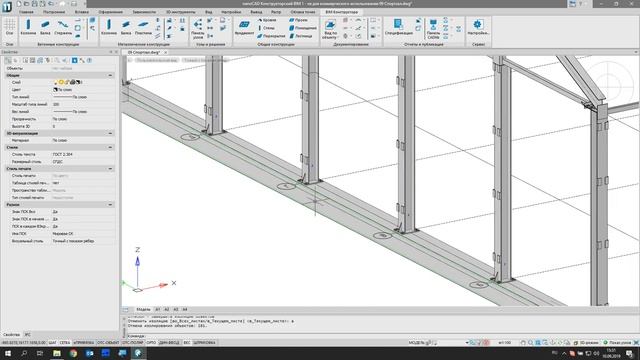Select the Проем opening tool
Viewport: 640px width, 360px height.
pos(299,20)
